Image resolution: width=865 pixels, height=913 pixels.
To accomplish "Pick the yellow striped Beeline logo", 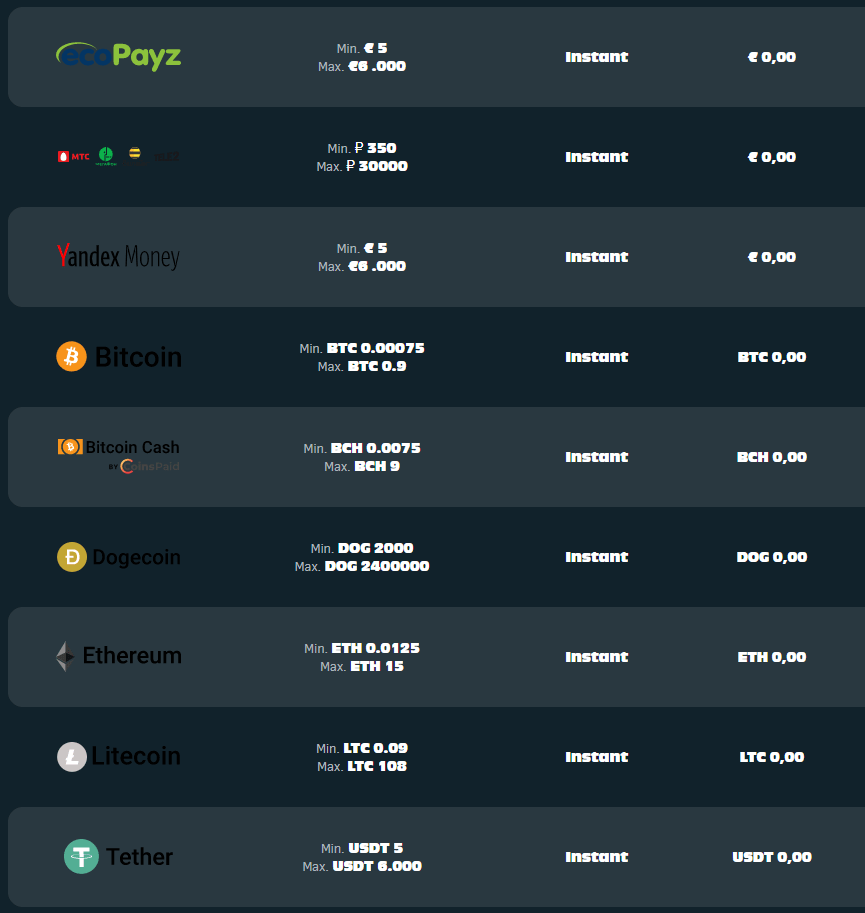I will pos(134,154).
